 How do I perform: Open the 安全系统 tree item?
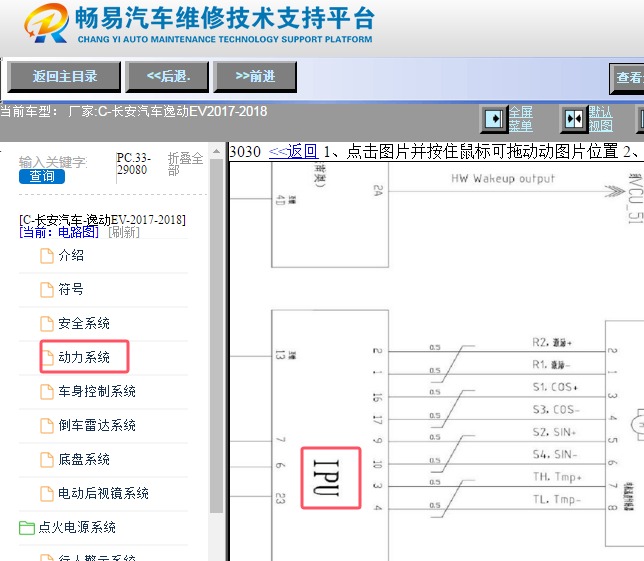pos(84,324)
